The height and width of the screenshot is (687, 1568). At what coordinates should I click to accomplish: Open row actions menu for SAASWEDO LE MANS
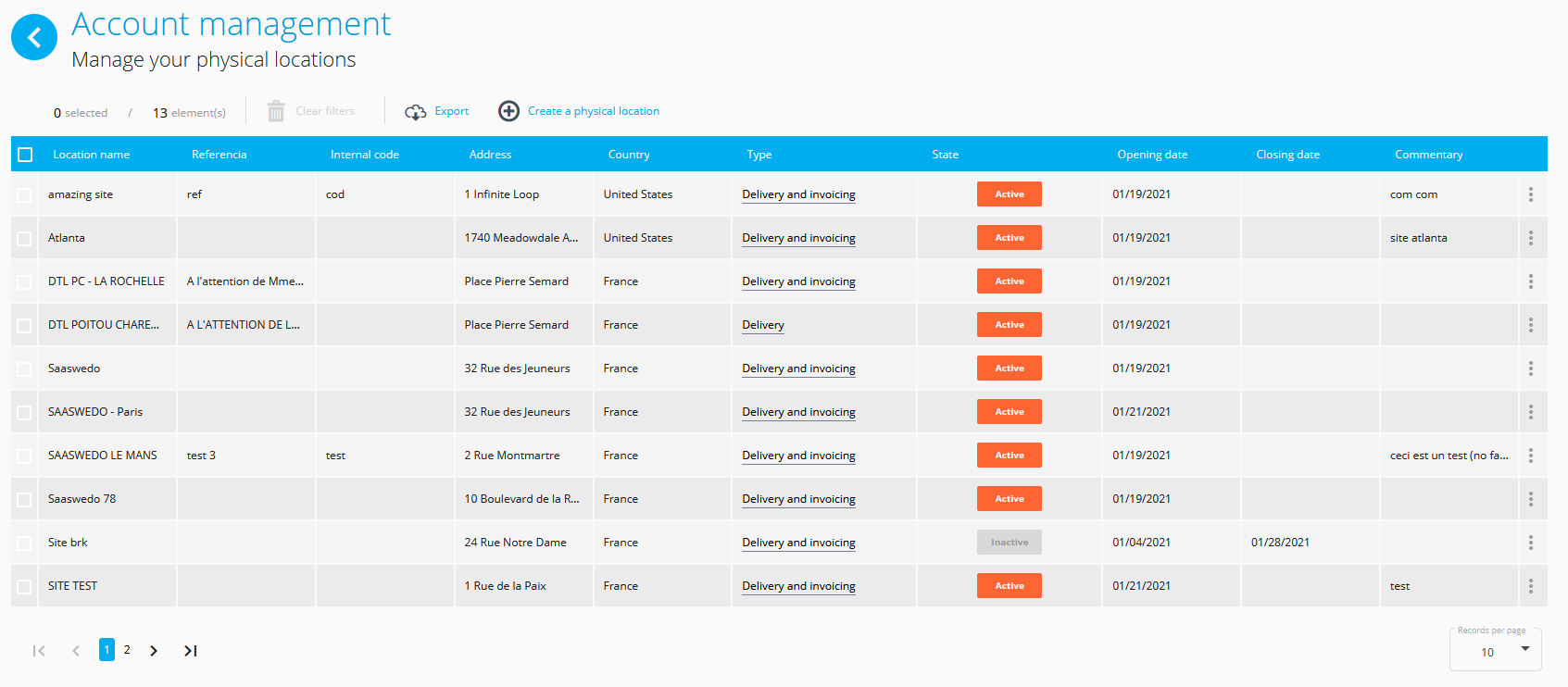[x=1530, y=456]
